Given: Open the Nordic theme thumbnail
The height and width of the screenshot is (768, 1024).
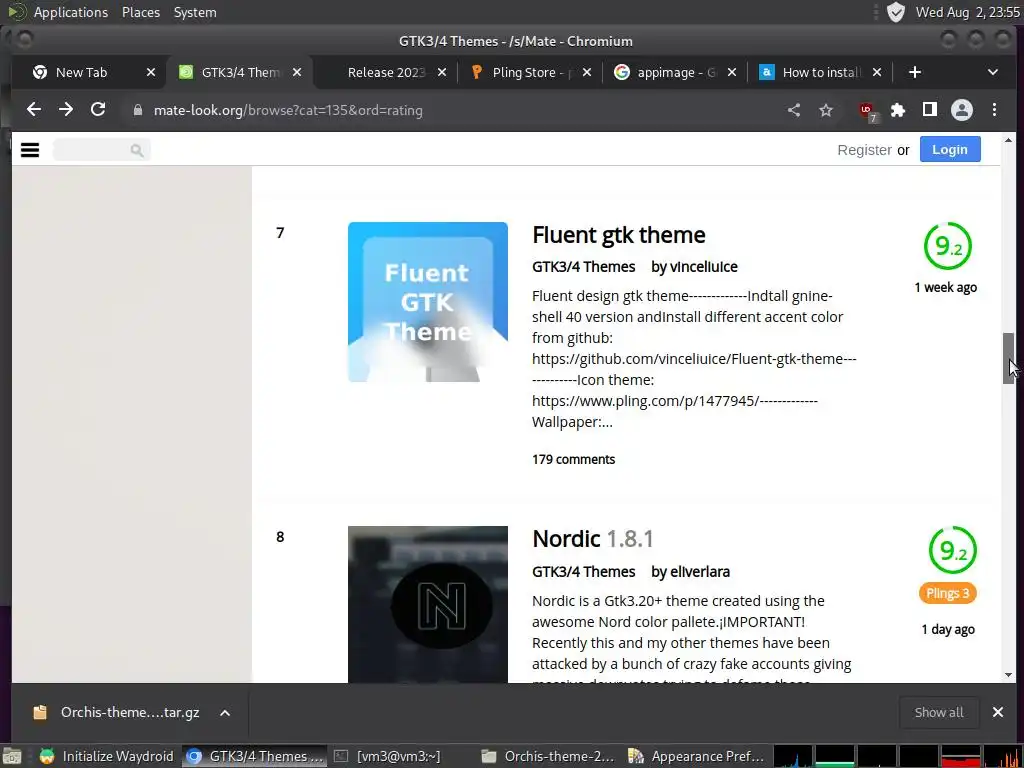Looking at the screenshot, I should pos(428,604).
